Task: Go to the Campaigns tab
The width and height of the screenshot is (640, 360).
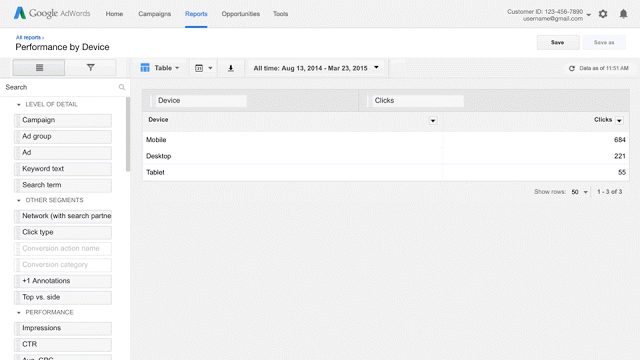Action: (x=155, y=14)
